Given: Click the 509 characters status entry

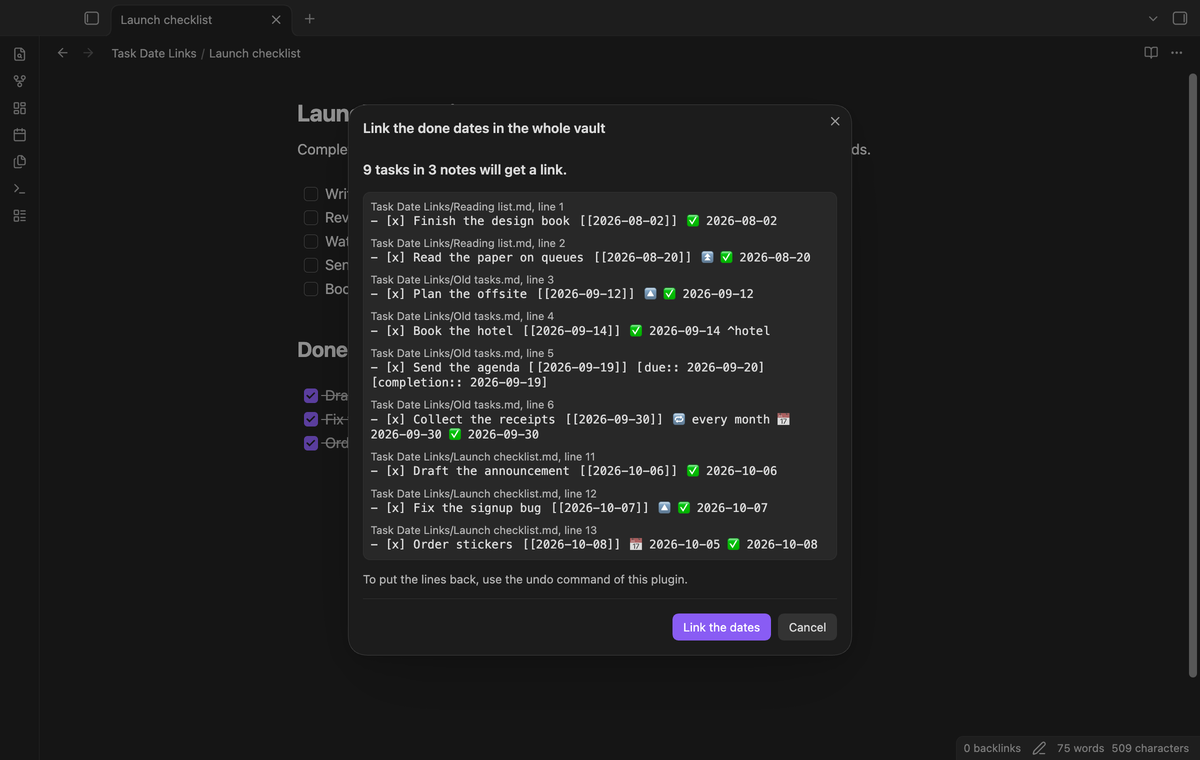Looking at the screenshot, I should pos(1150,748).
